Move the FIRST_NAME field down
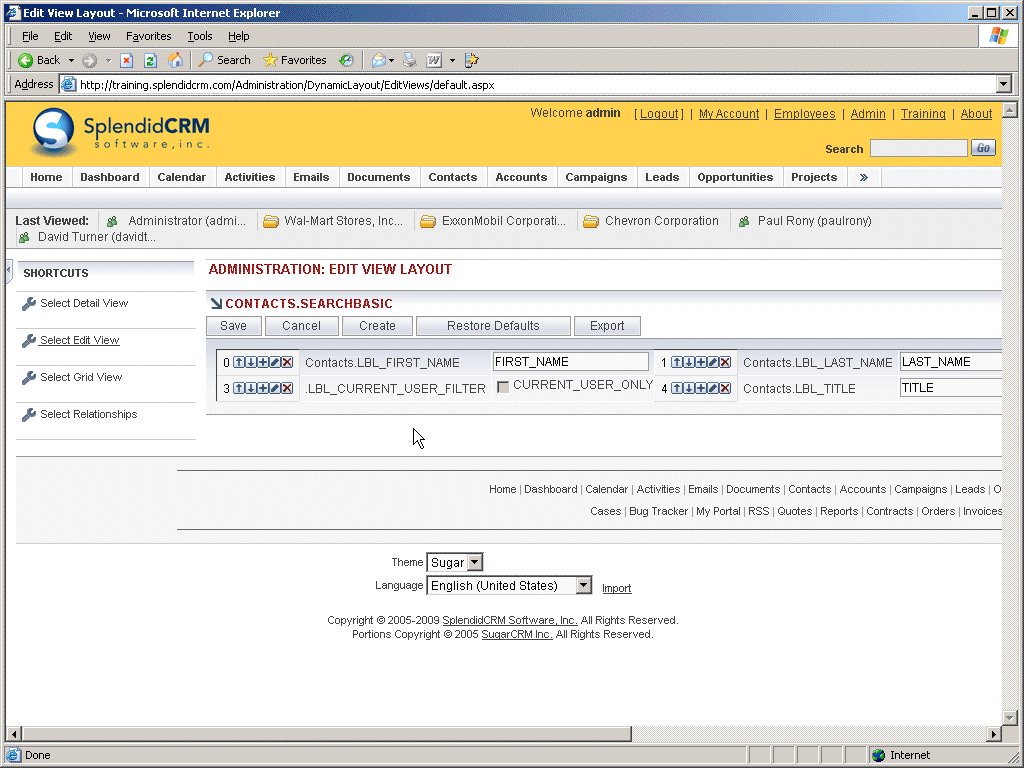Viewport: 1024px width, 768px height. click(x=251, y=362)
